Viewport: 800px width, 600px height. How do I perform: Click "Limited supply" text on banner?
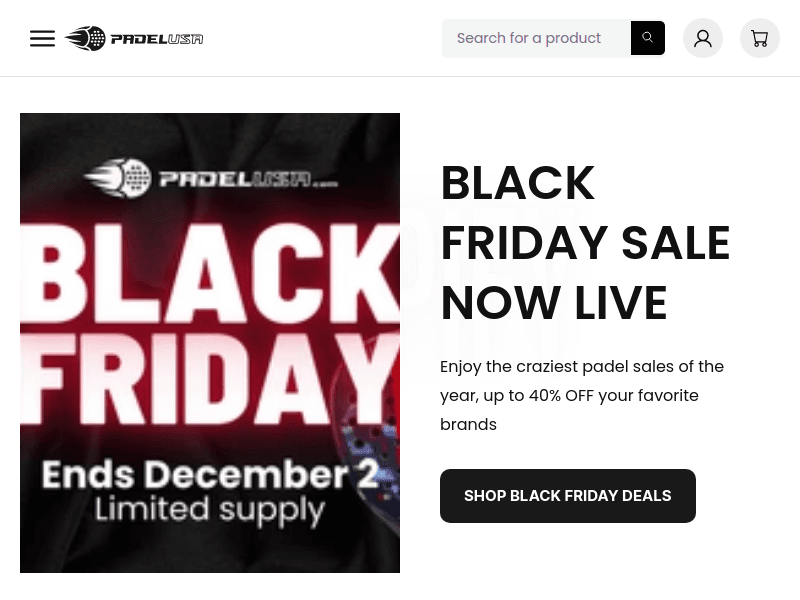(x=210, y=509)
